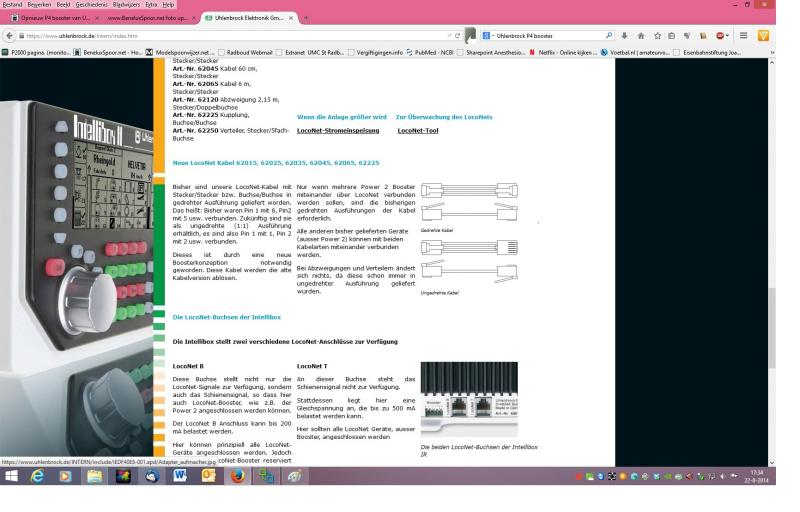Click the 'LocoNet T' subheading
800x512 pixels.
click(x=312, y=366)
